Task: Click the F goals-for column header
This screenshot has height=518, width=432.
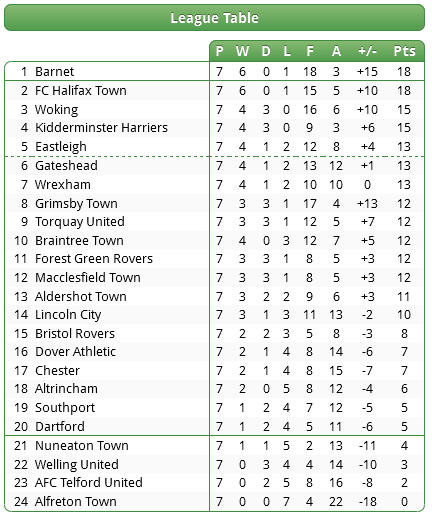Action: tap(310, 51)
